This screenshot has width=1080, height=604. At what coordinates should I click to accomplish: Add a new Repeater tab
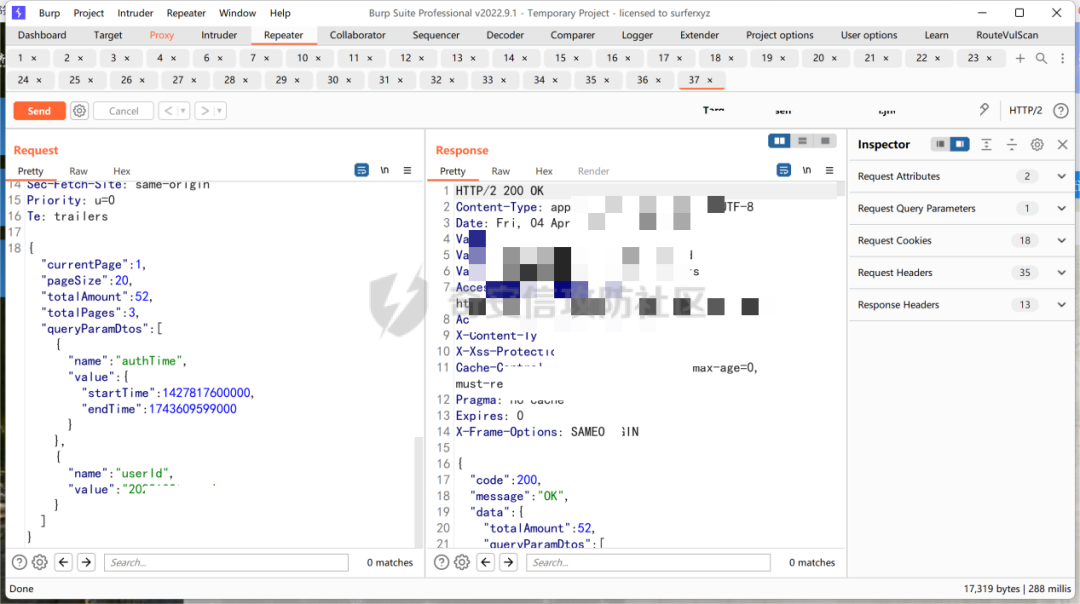click(1020, 59)
